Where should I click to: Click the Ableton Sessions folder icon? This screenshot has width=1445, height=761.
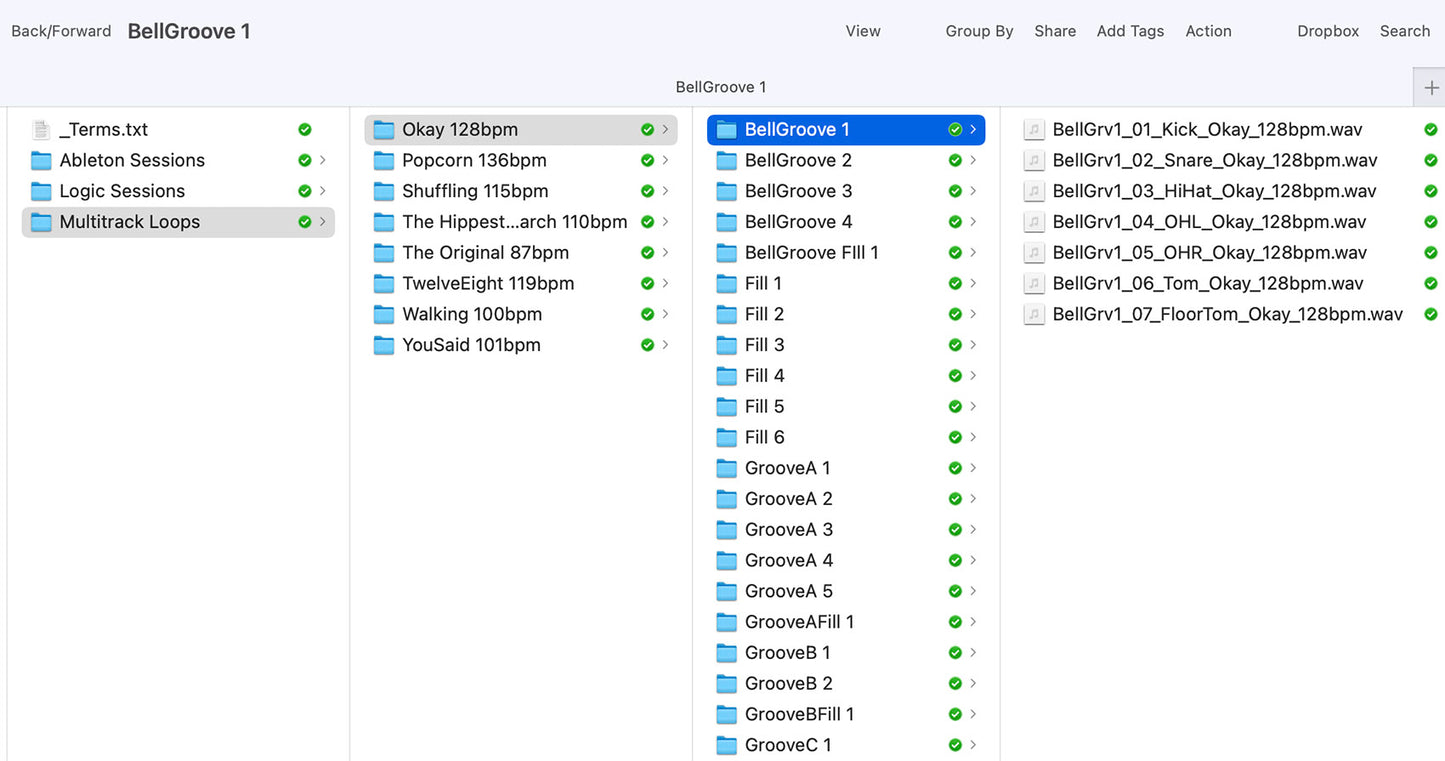point(41,161)
